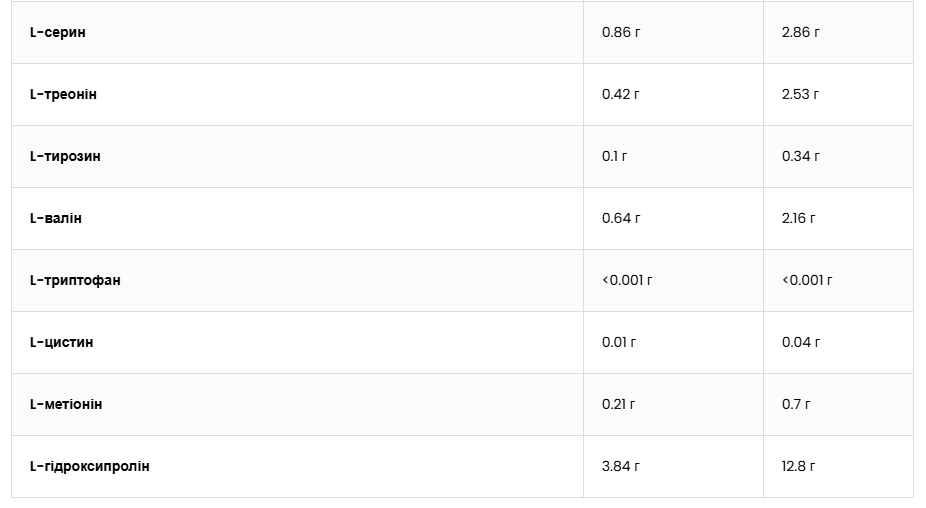The image size is (926, 508).
Task: Click the 0.21 г methionine value
Action: coord(619,404)
